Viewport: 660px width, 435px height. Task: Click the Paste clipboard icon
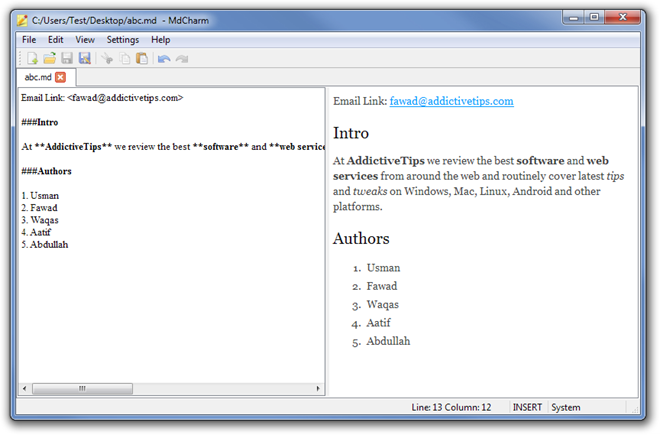(142, 59)
